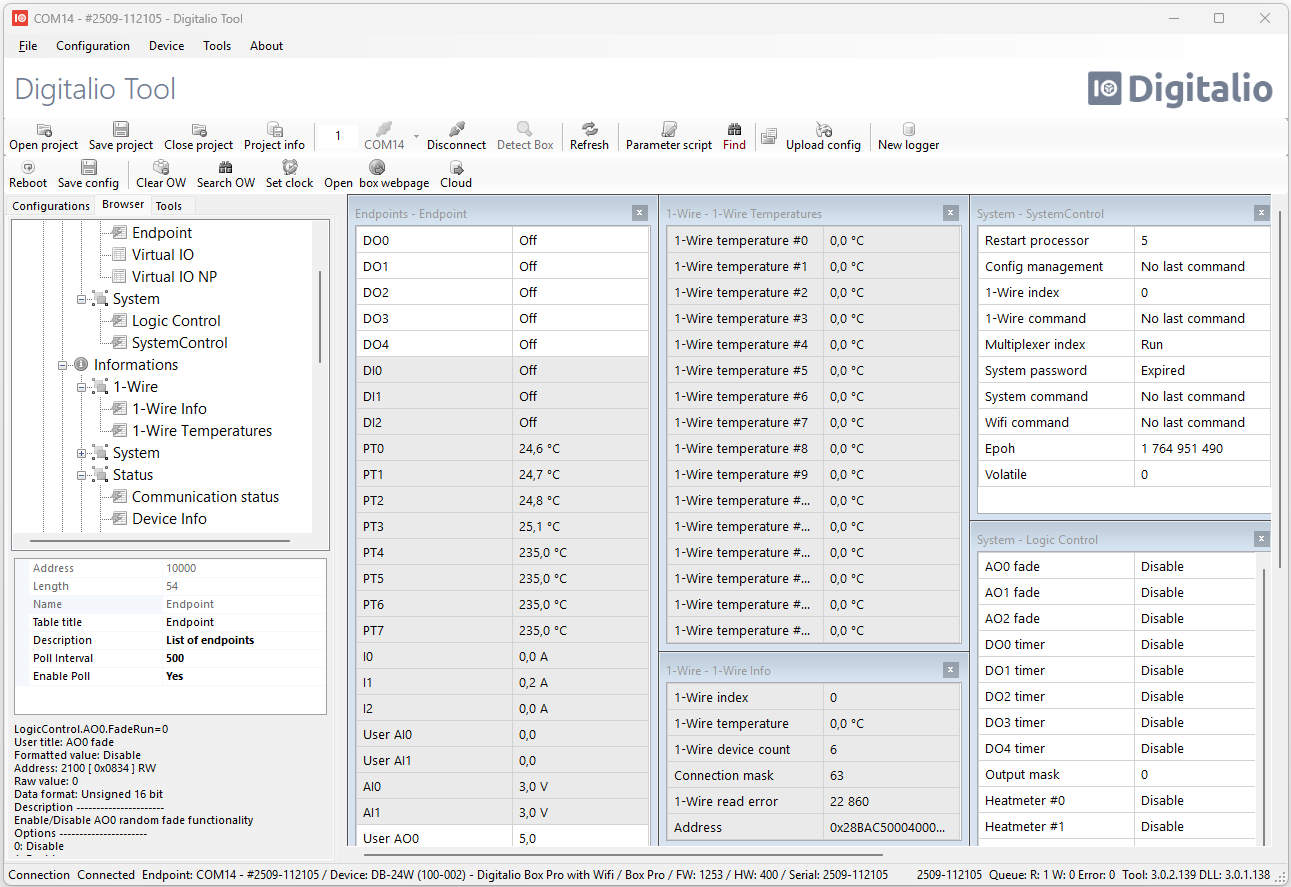The image size is (1291, 887).
Task: Open the Configuration menu
Action: click(93, 46)
